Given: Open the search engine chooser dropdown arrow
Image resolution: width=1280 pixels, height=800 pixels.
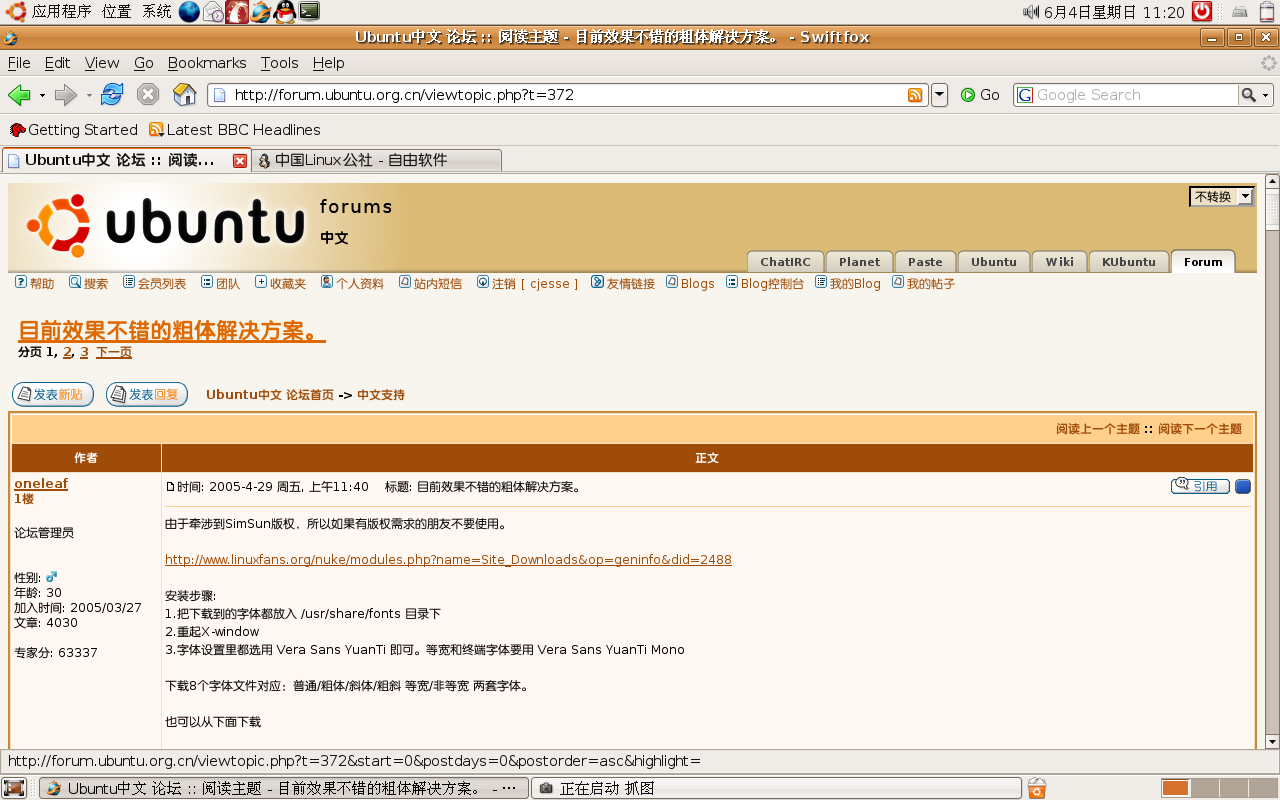Looking at the screenshot, I should coord(1266,95).
